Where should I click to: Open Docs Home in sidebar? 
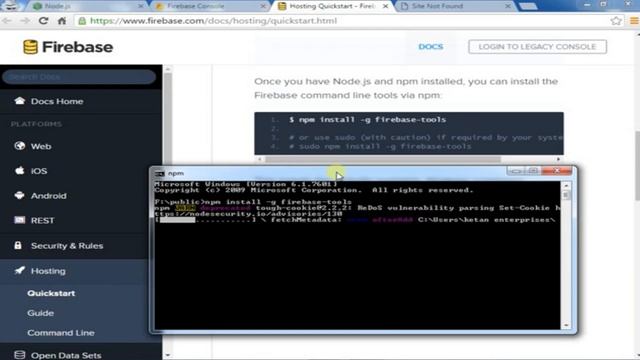coord(57,101)
